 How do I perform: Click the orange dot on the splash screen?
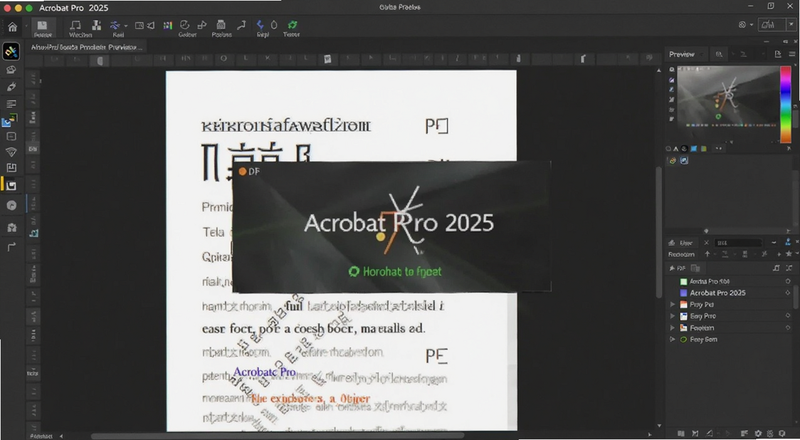point(242,172)
